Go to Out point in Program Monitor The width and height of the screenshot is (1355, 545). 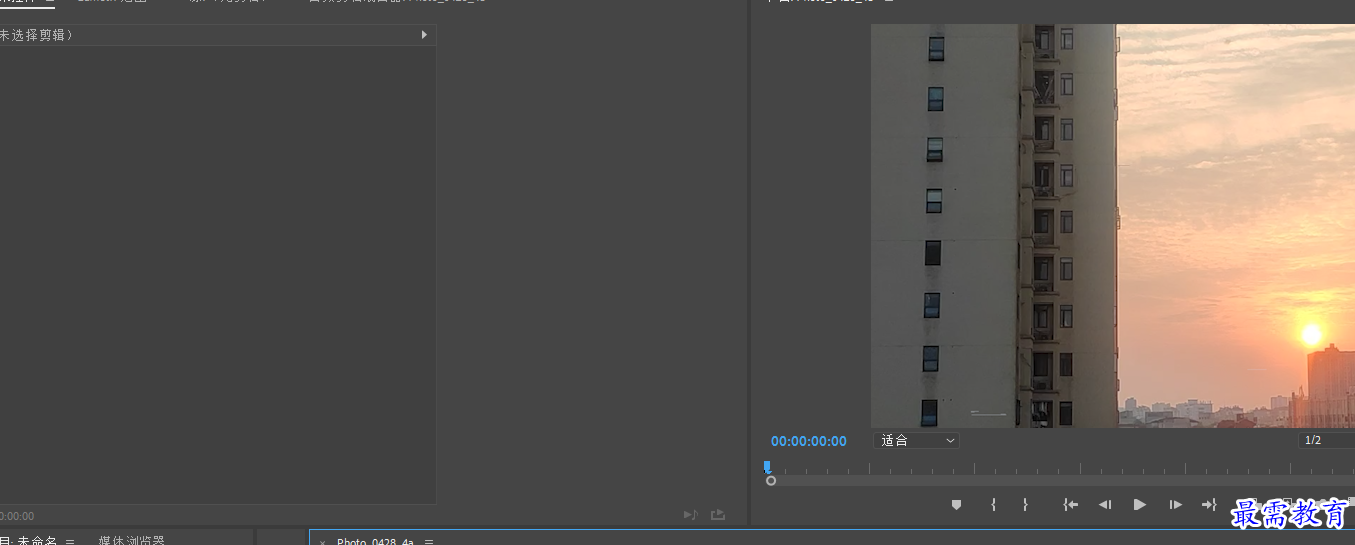[1209, 505]
